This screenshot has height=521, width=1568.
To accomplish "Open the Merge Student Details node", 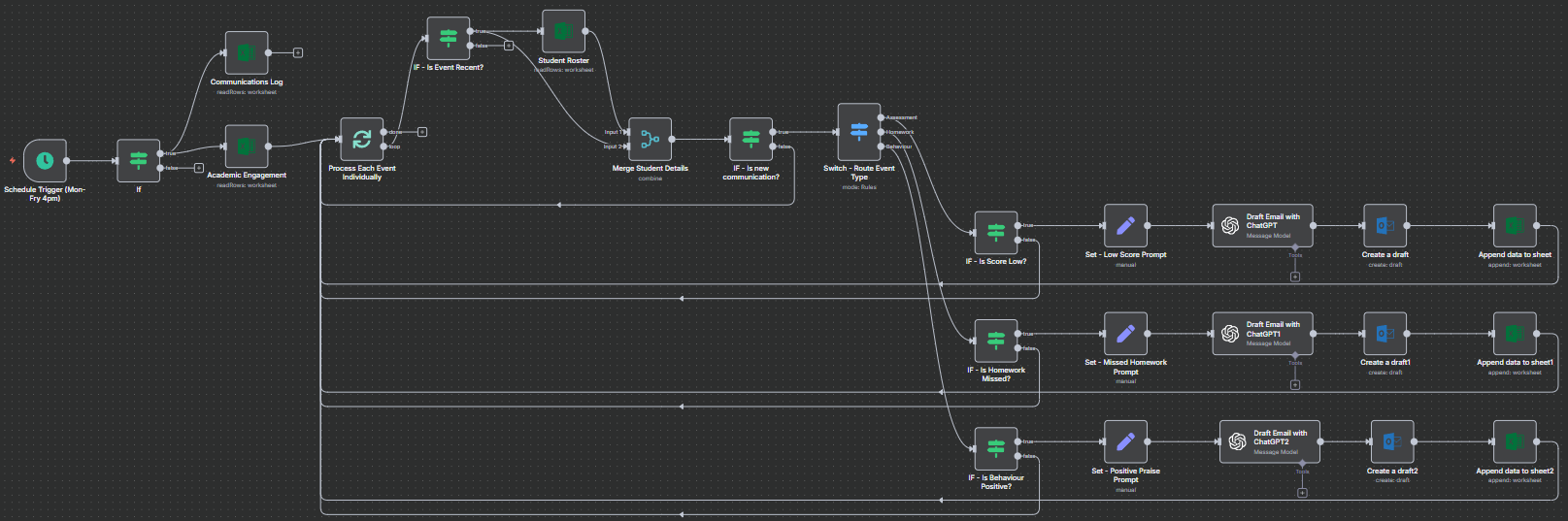I will click(x=651, y=140).
